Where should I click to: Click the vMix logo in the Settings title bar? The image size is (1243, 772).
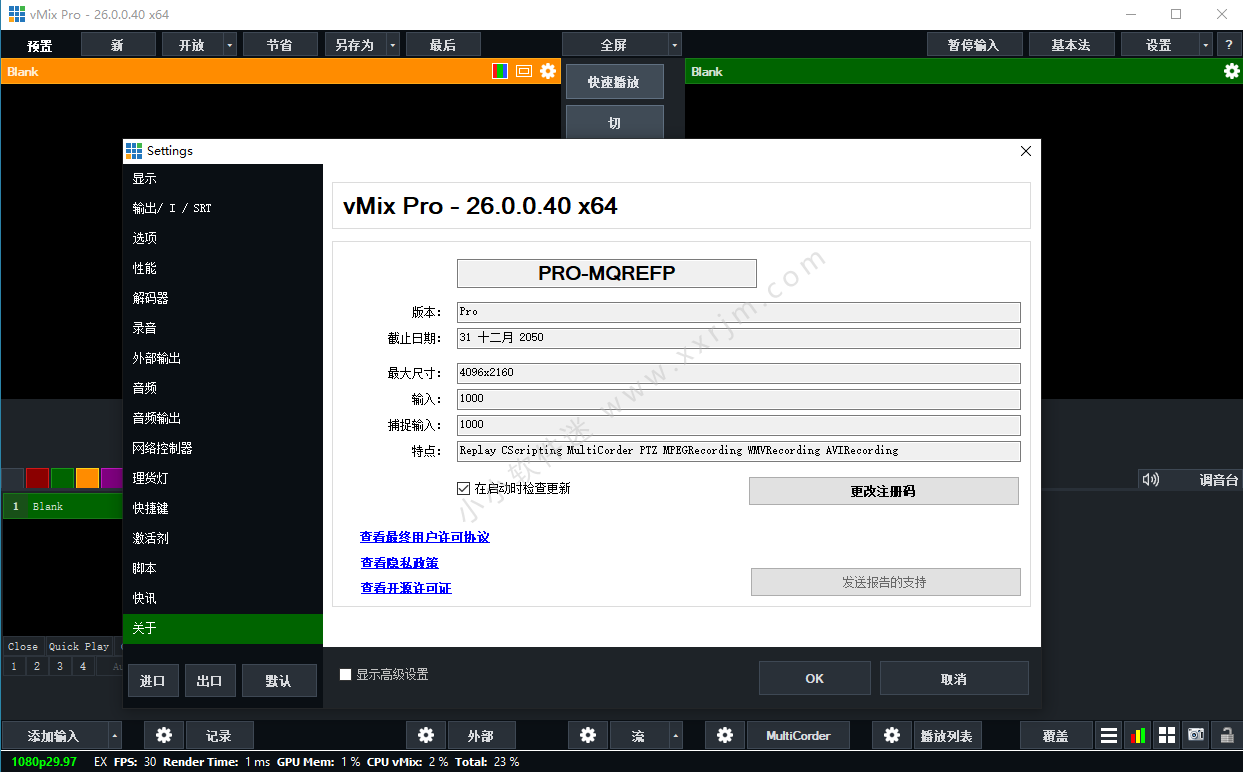click(134, 151)
